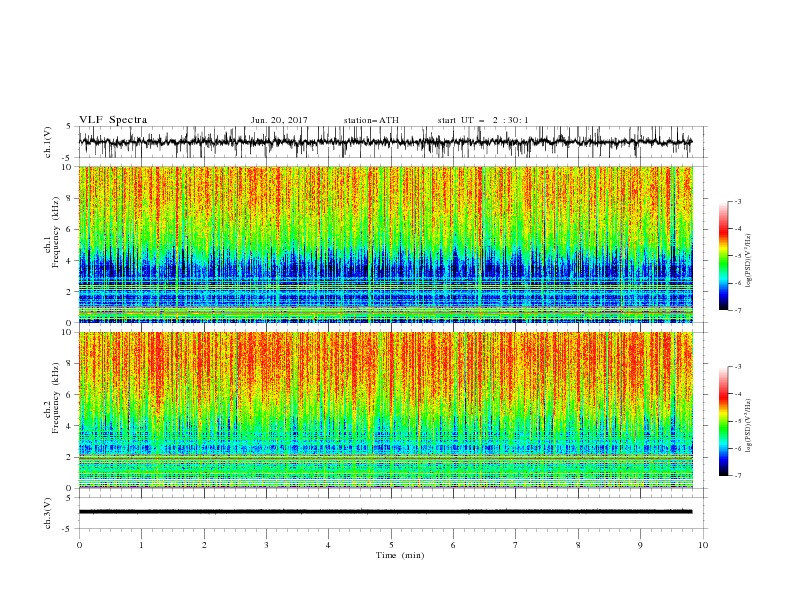The width and height of the screenshot is (792, 612).
Task: Click the "ch.1(V)" vertical axis label
Action: pos(48,142)
